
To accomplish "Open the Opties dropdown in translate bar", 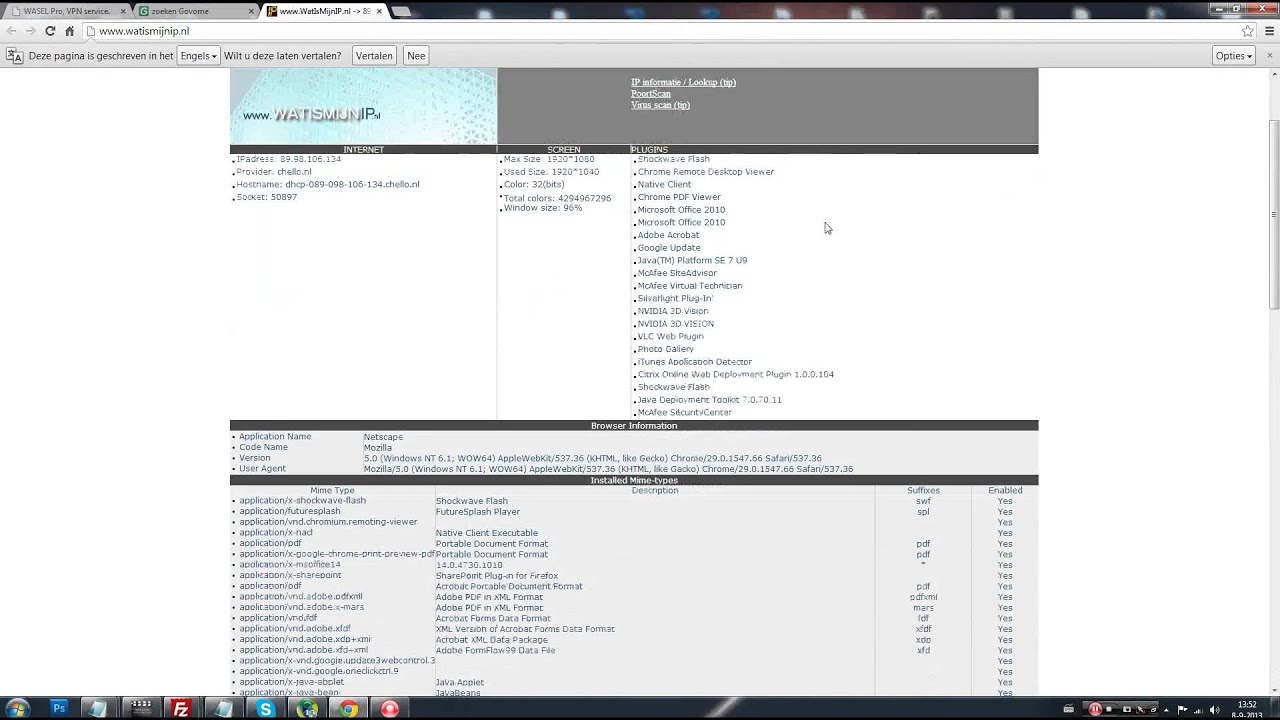I will coord(1234,56).
